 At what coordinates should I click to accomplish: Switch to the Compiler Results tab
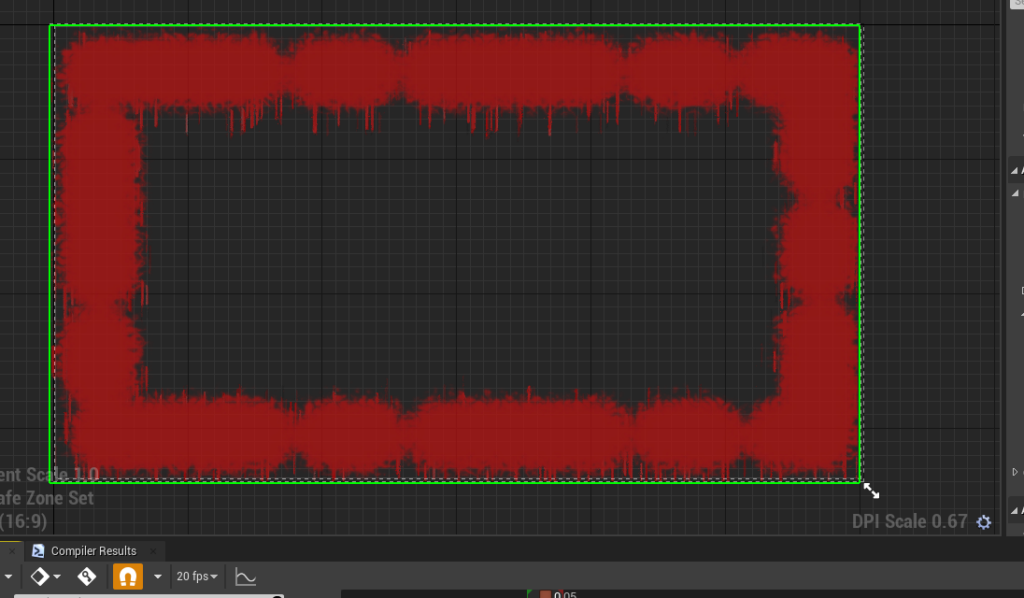[x=93, y=551]
